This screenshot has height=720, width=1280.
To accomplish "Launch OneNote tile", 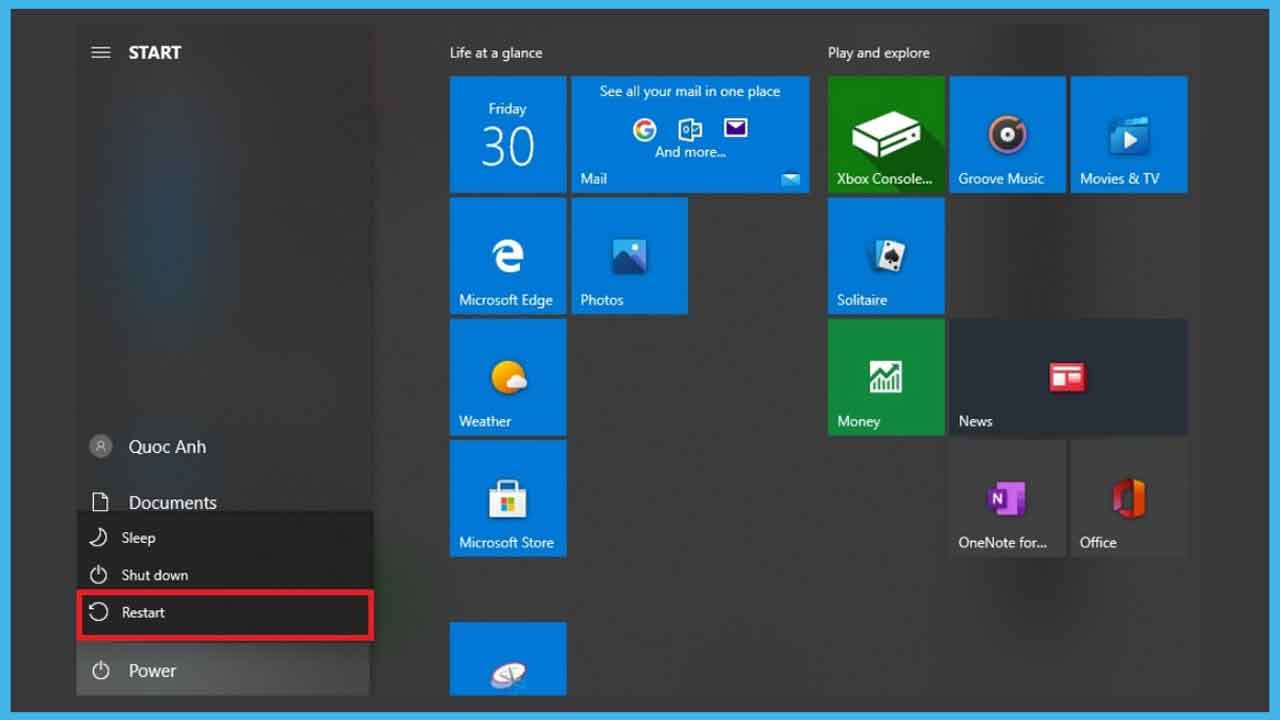I will pyautogui.click(x=1007, y=498).
